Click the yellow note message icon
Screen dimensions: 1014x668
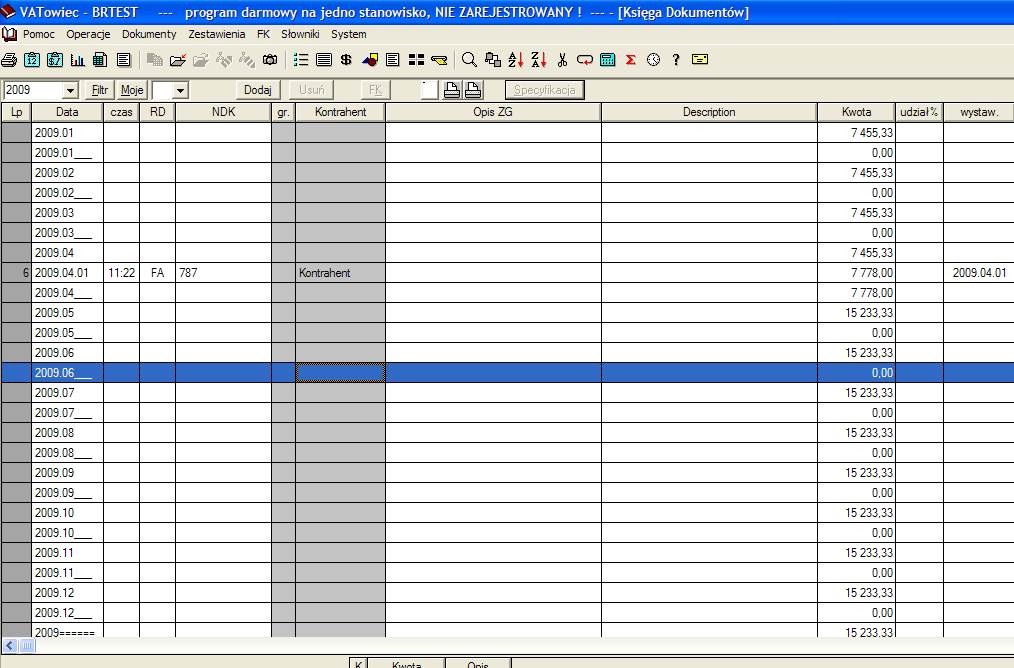click(700, 59)
